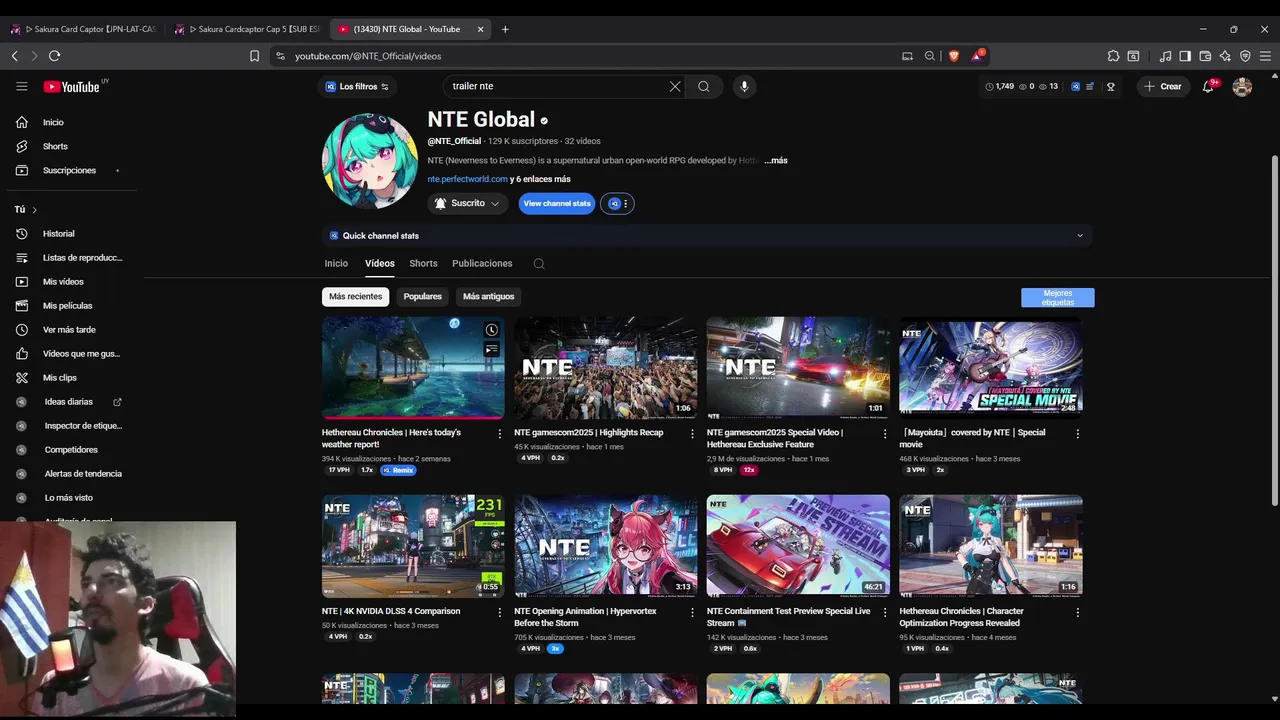
Task: Add weather report video to Watch later
Action: (491, 330)
